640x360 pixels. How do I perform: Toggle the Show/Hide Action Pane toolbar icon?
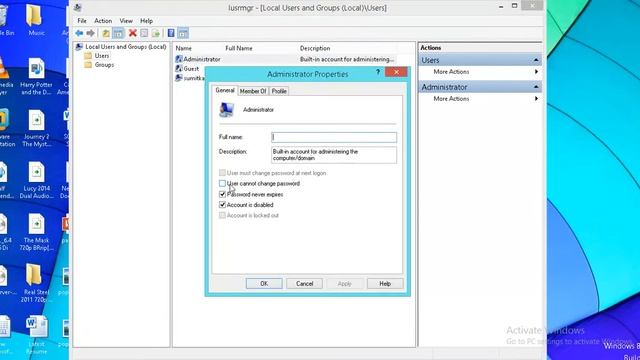point(183,33)
